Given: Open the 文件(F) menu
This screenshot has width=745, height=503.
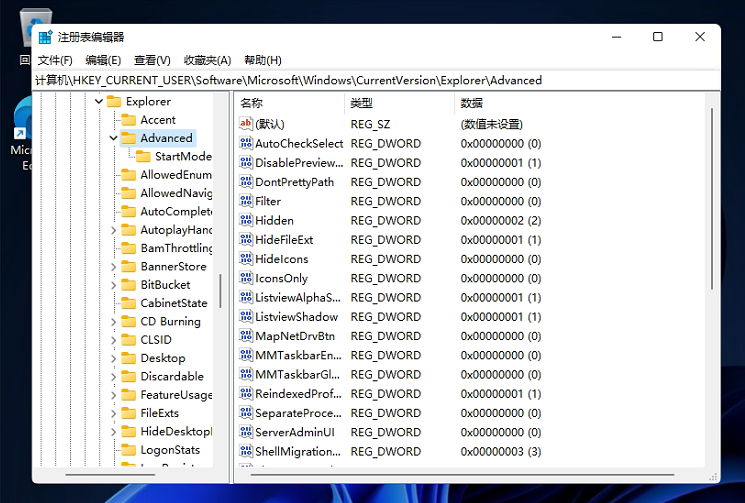Looking at the screenshot, I should coord(55,60).
